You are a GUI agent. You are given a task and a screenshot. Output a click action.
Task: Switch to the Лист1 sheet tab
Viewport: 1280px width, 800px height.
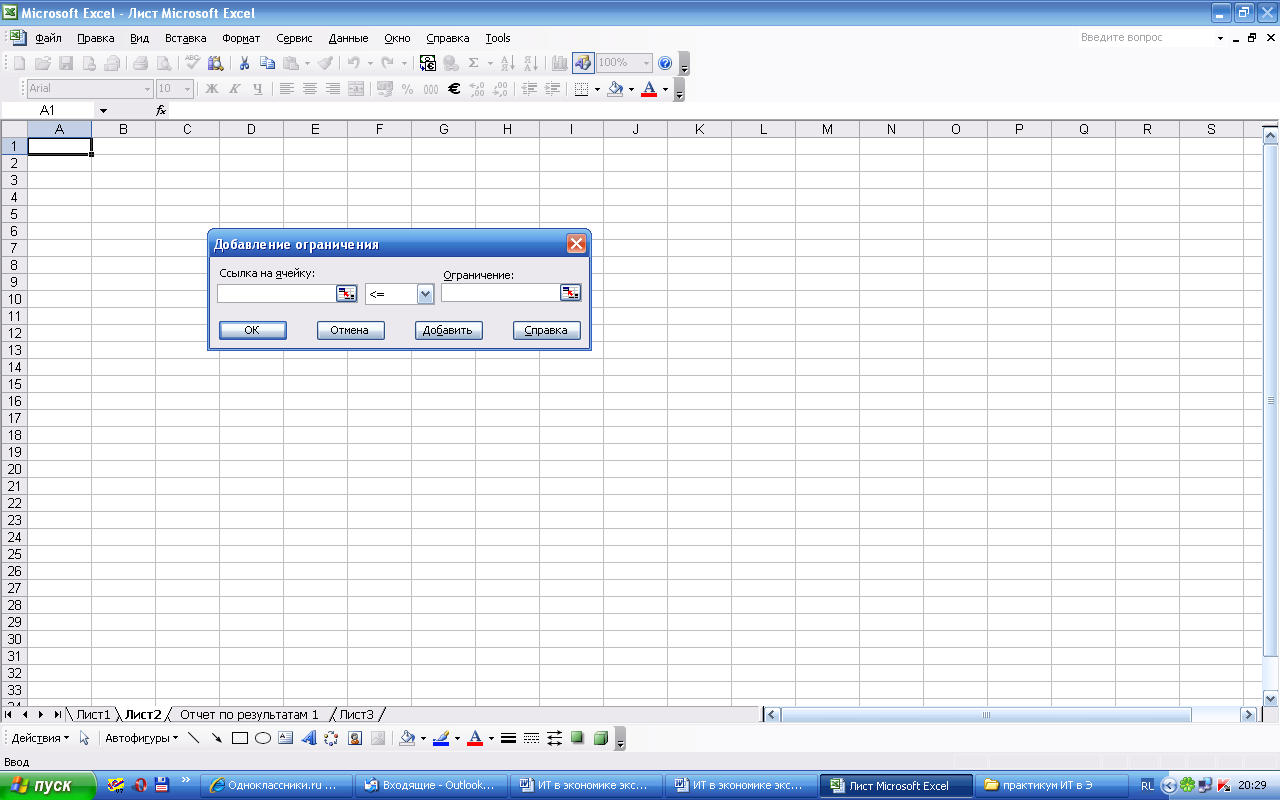pyautogui.click(x=93, y=714)
